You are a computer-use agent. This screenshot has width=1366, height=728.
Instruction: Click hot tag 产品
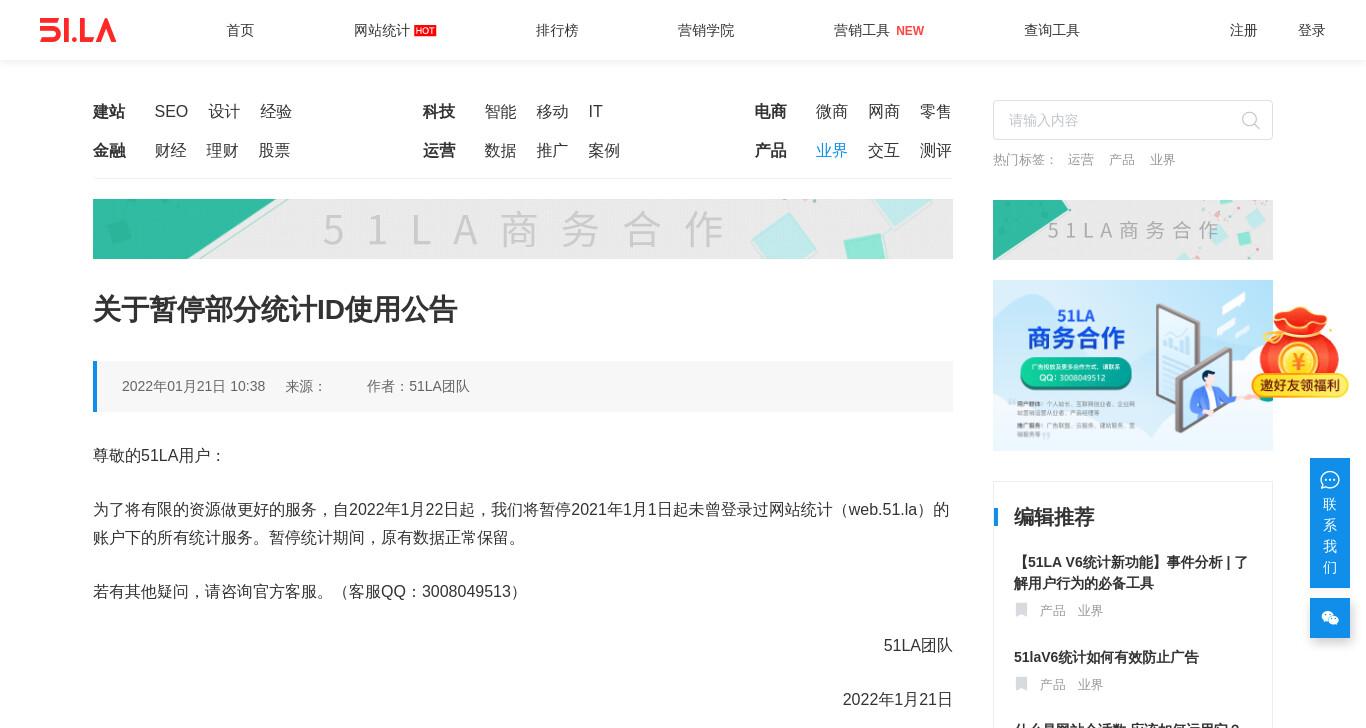click(x=1121, y=160)
